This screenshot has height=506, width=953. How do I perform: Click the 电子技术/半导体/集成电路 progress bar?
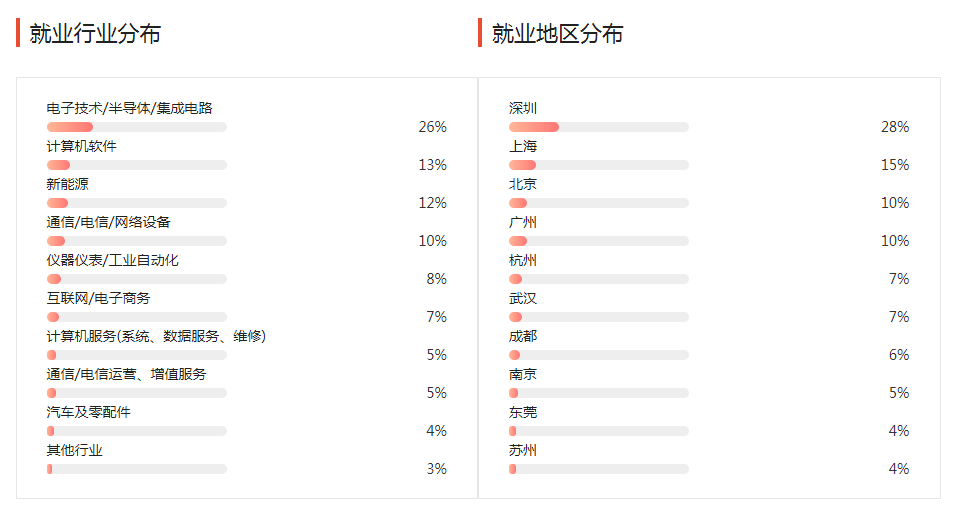(136, 127)
